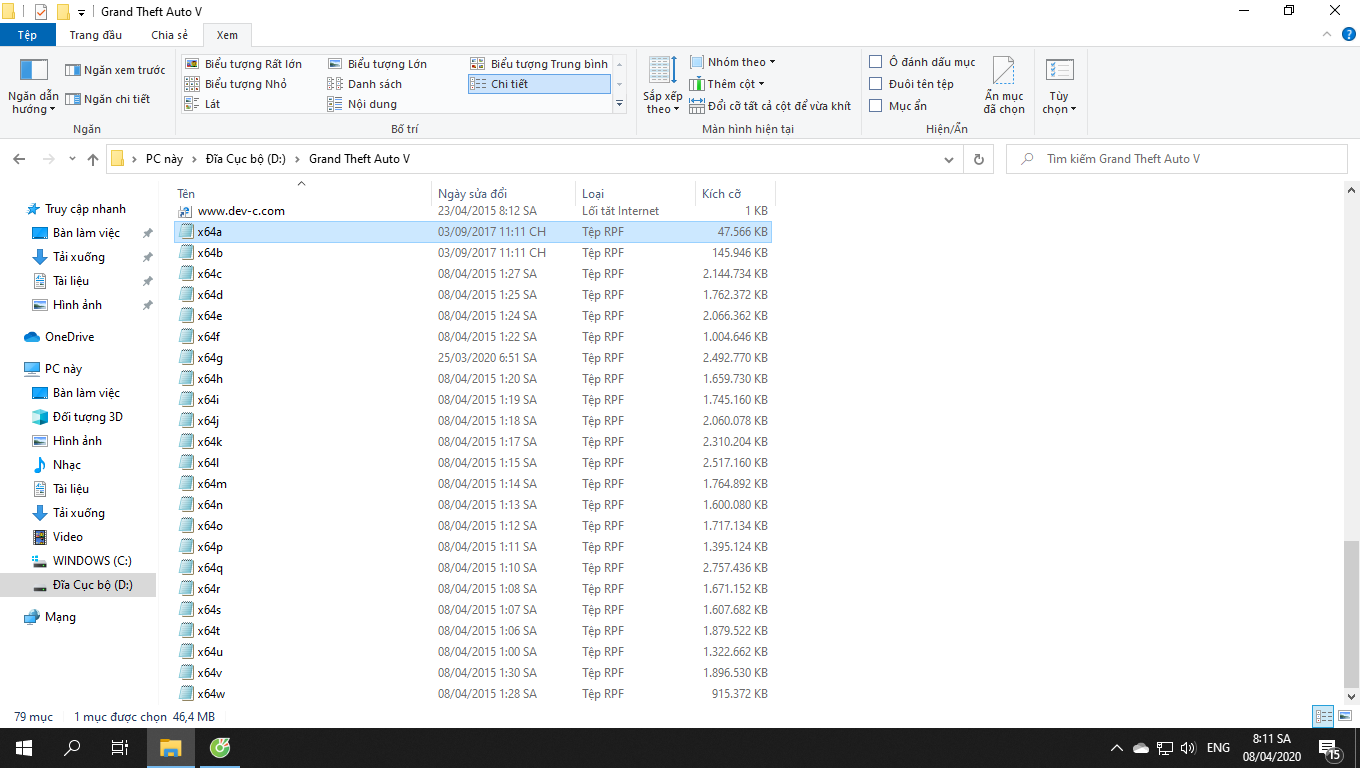Open the Trang đầu ribbon tab

coord(96,35)
